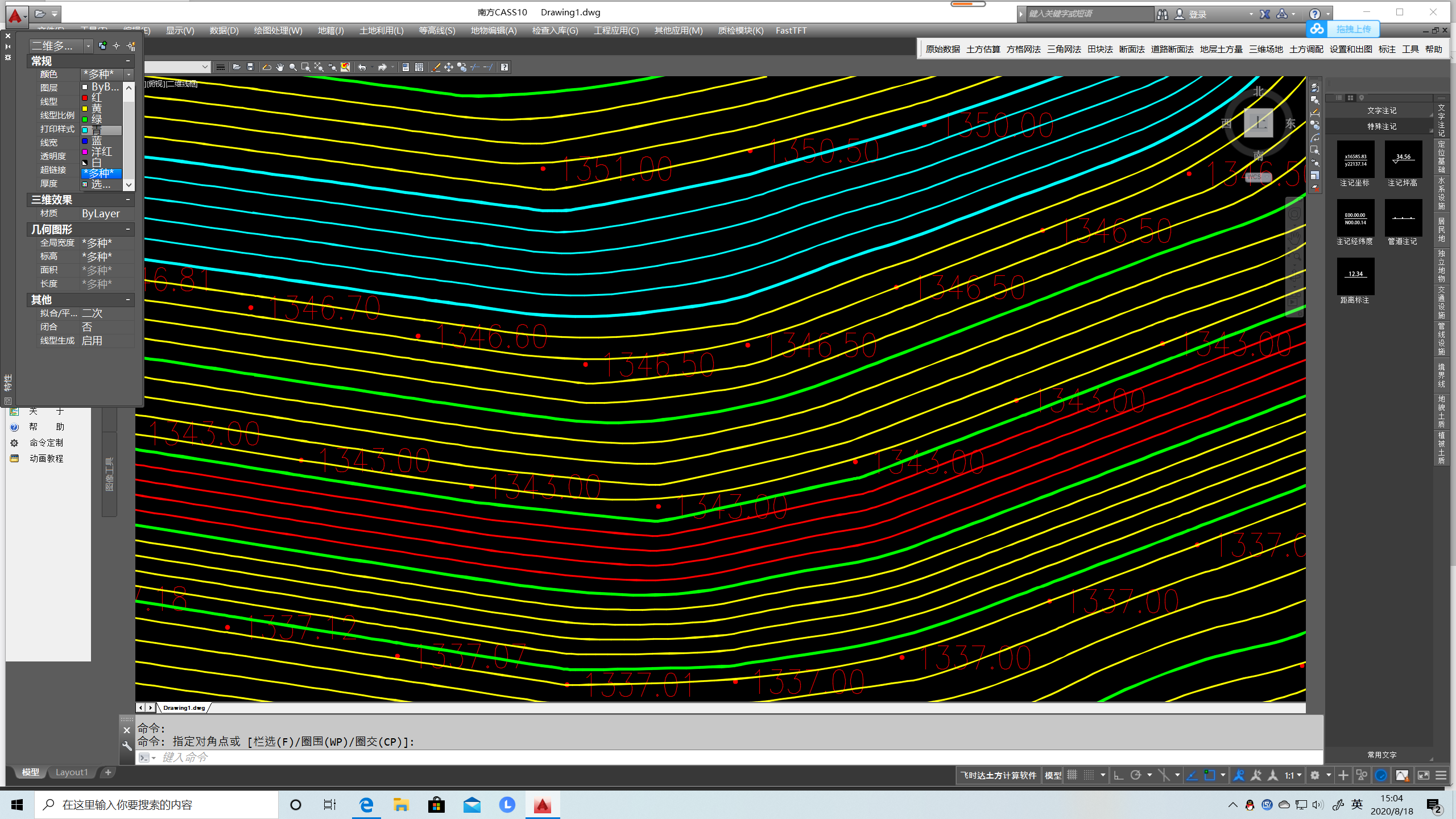Screen dimensions: 1456x819
Task: Open the 工程应用(C) menu
Action: (616, 31)
